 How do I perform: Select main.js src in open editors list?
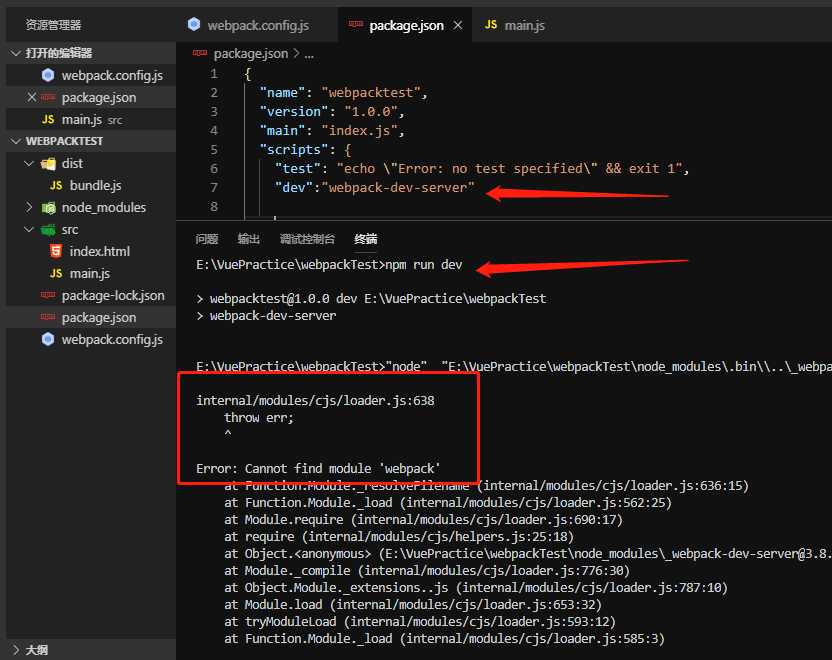click(91, 120)
